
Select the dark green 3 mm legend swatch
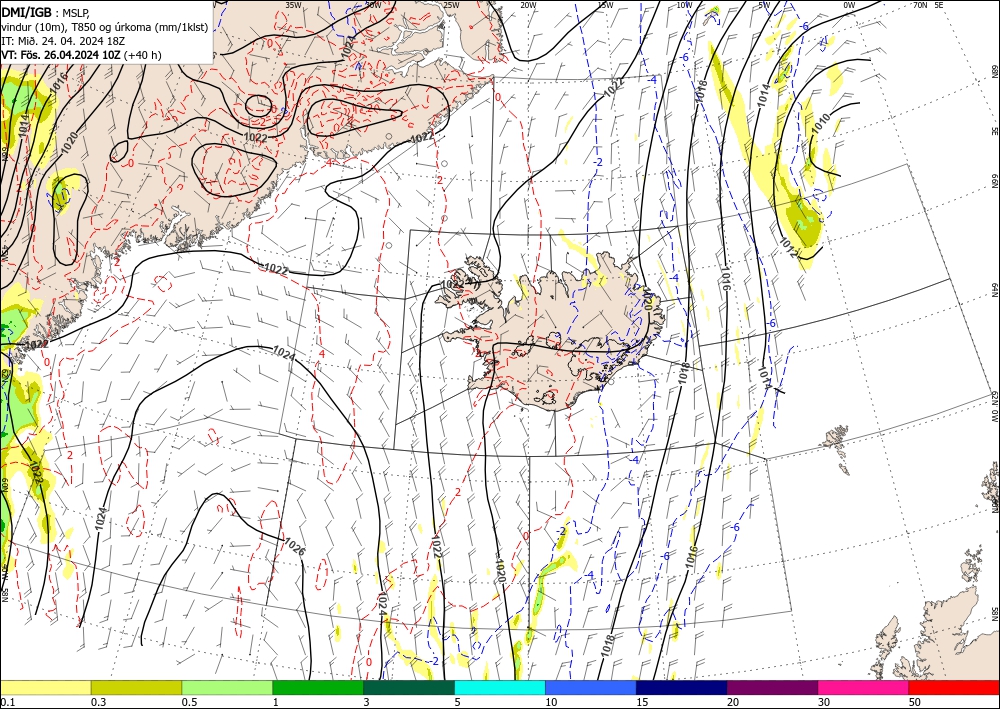pos(409,687)
